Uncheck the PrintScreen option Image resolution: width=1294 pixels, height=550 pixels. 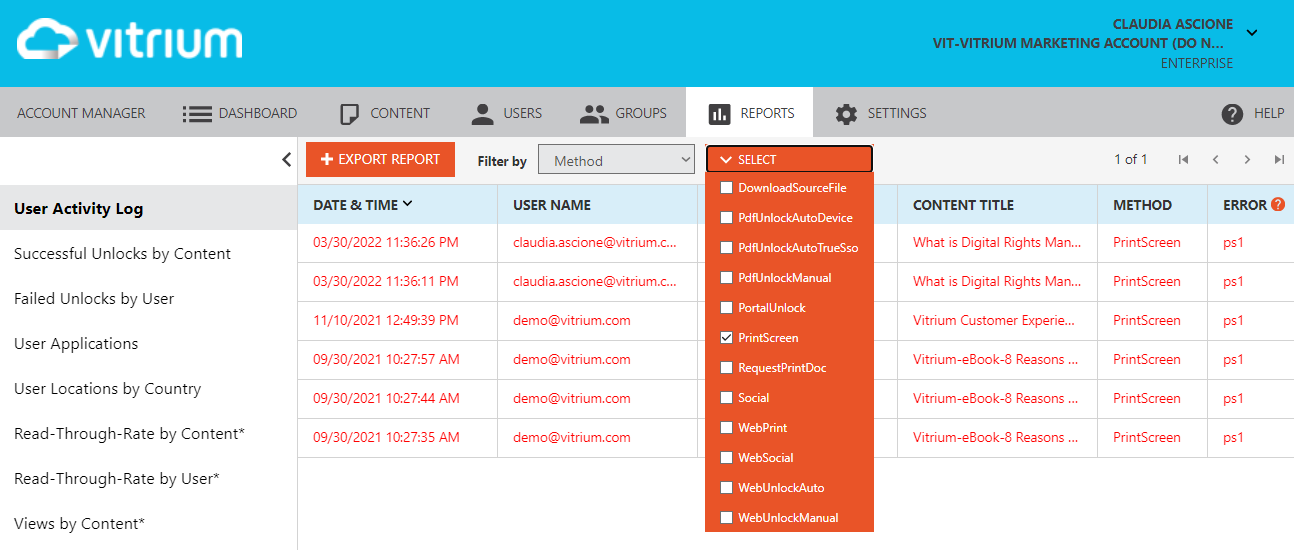727,338
